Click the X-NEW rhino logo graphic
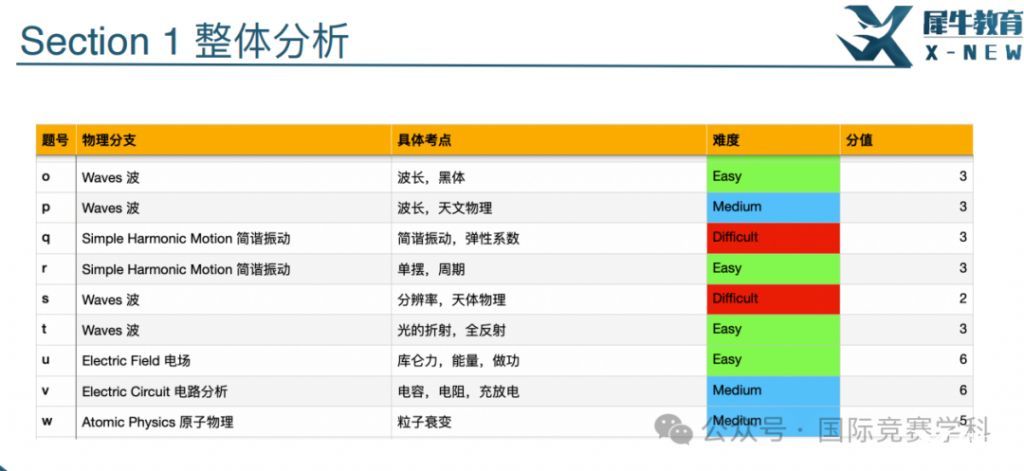This screenshot has width=1024, height=471. (x=875, y=36)
